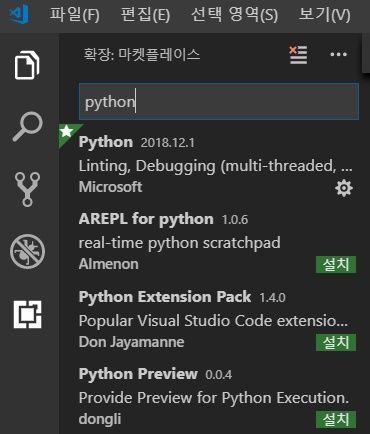Open gear manage menu for Python extension
The width and height of the screenshot is (370, 434).
pos(344,188)
